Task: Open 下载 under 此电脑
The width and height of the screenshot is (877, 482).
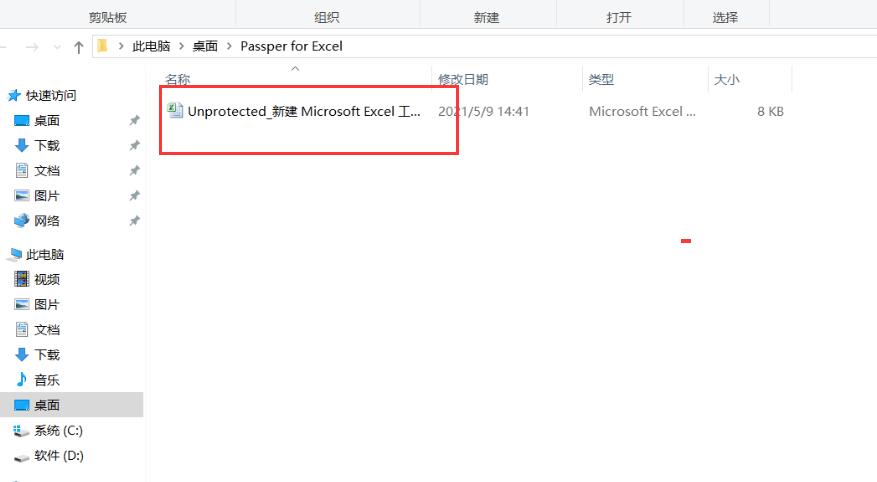Action: pyautogui.click(x=47, y=355)
